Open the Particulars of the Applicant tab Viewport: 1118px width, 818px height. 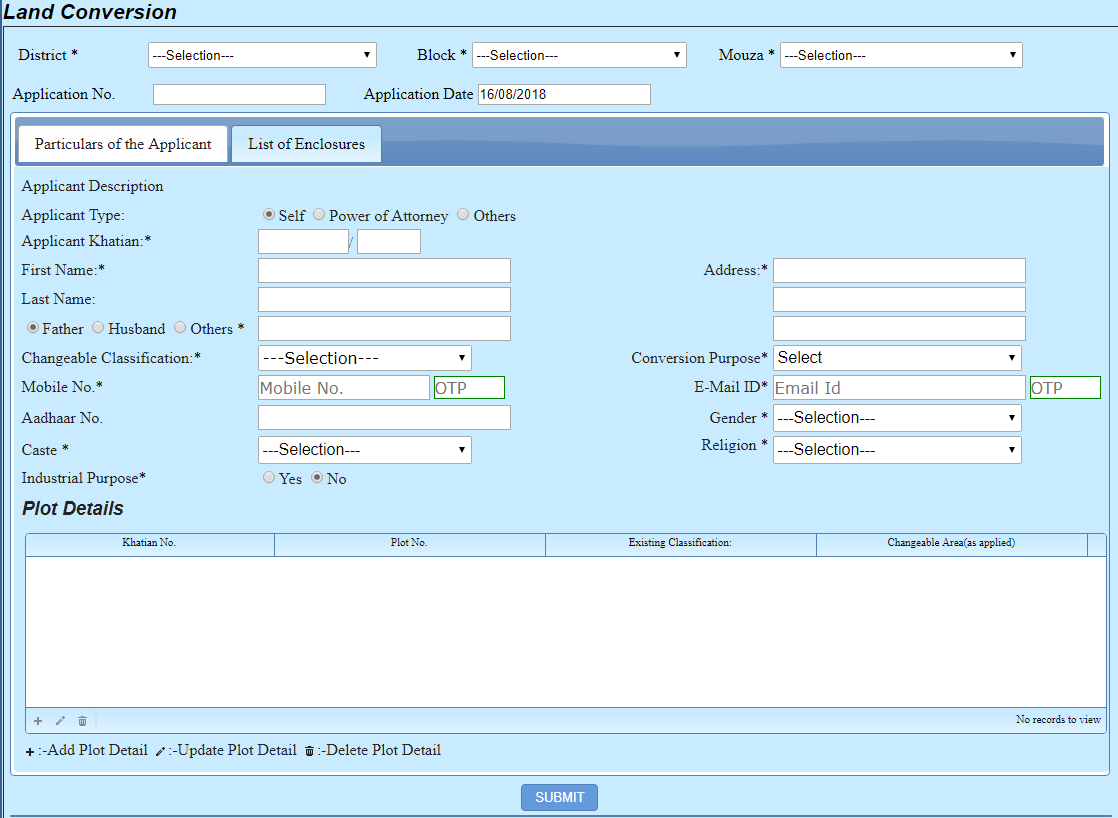point(123,144)
